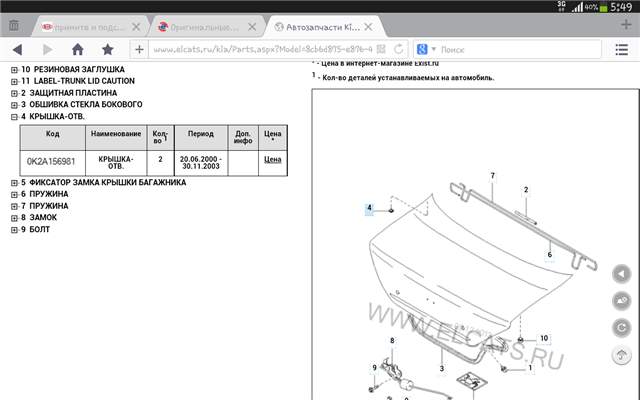
Task: Click highlighted part number 4 on diagram
Action: (369, 208)
